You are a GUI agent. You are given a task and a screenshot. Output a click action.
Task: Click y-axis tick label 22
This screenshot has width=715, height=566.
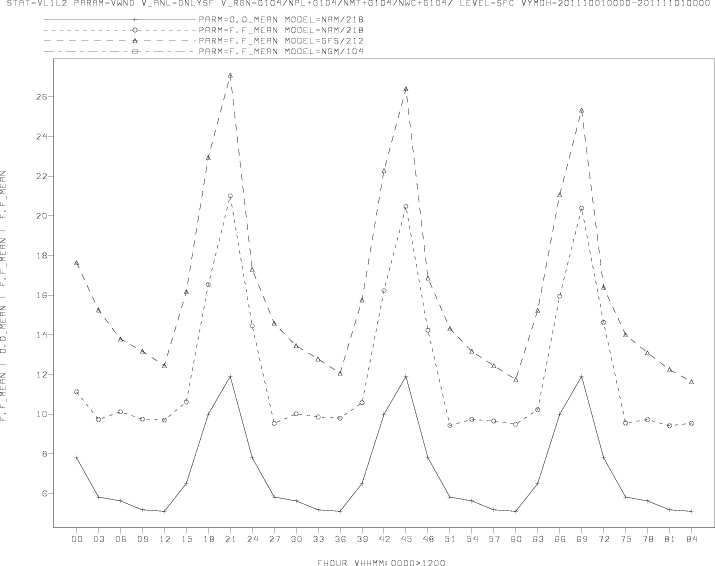[x=41, y=176]
